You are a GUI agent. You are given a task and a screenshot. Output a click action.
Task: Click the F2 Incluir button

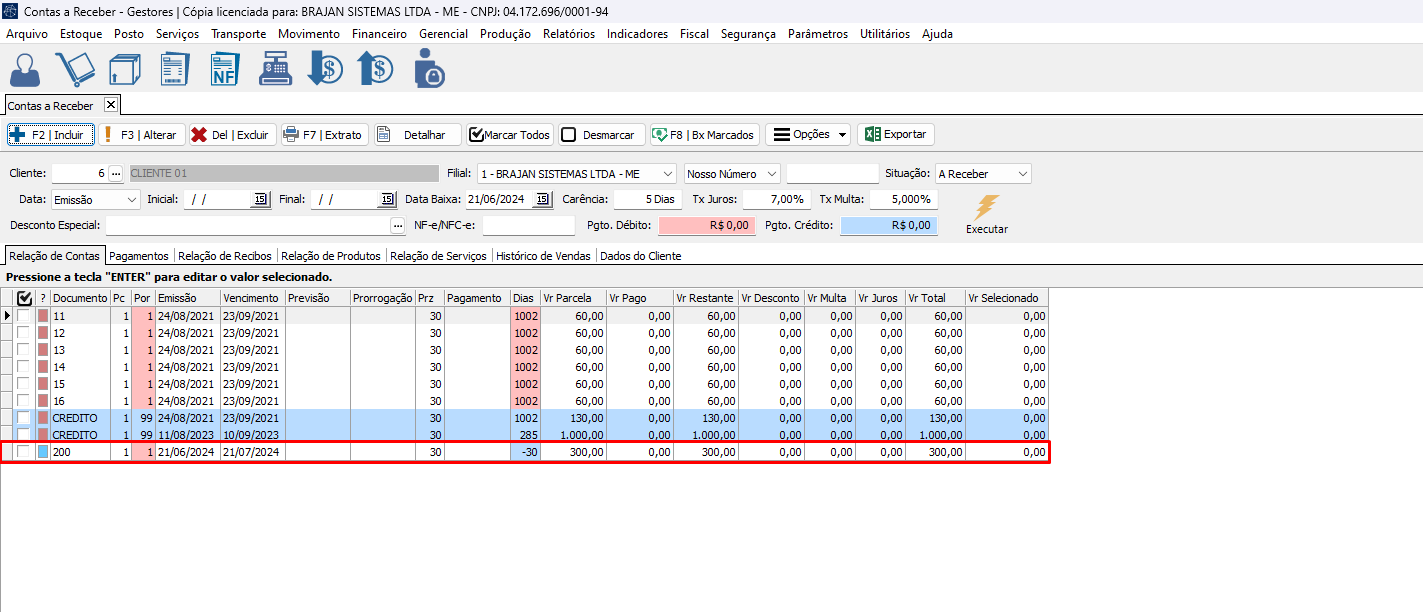[x=51, y=135]
